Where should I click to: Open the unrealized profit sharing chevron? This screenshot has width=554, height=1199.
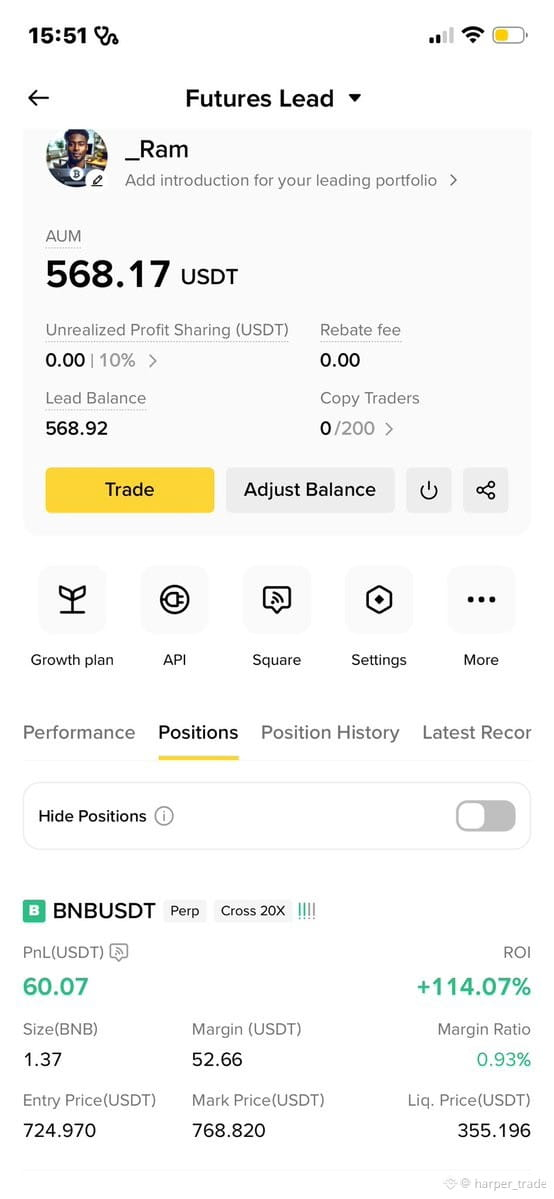coord(152,361)
